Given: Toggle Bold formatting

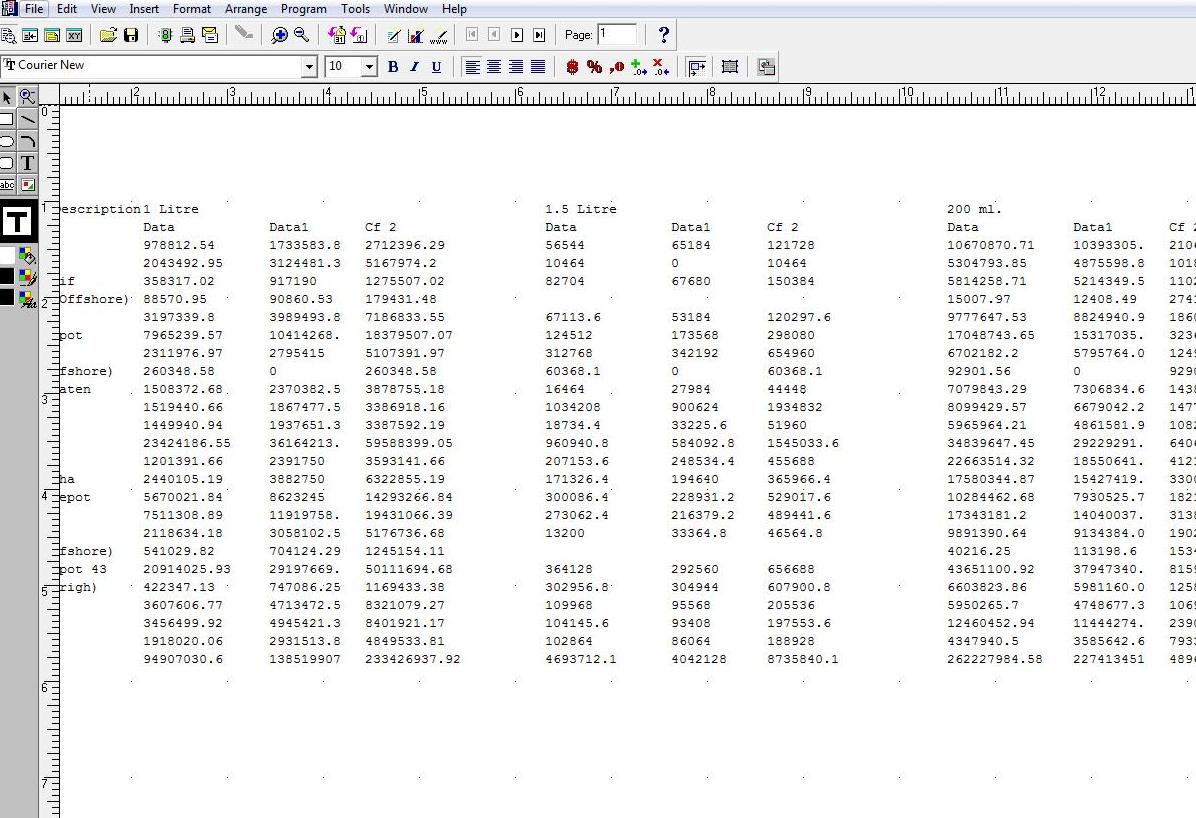Looking at the screenshot, I should [392, 67].
